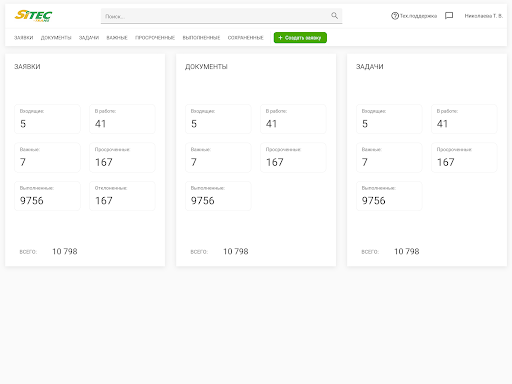This screenshot has height=384, width=512.
Task: Open Просроченные tile in Документы card
Action: (293, 157)
